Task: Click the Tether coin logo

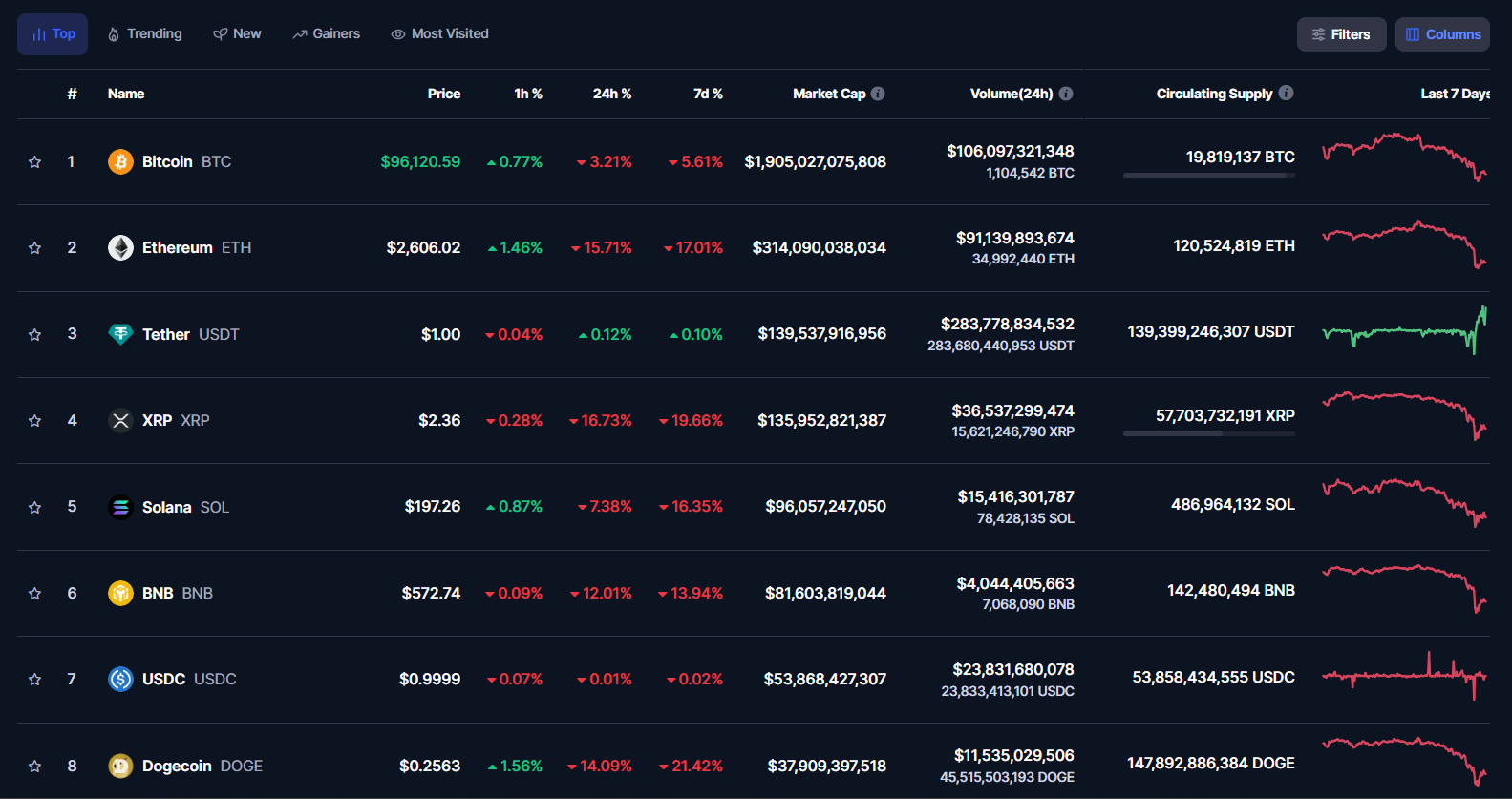Action: (x=120, y=334)
